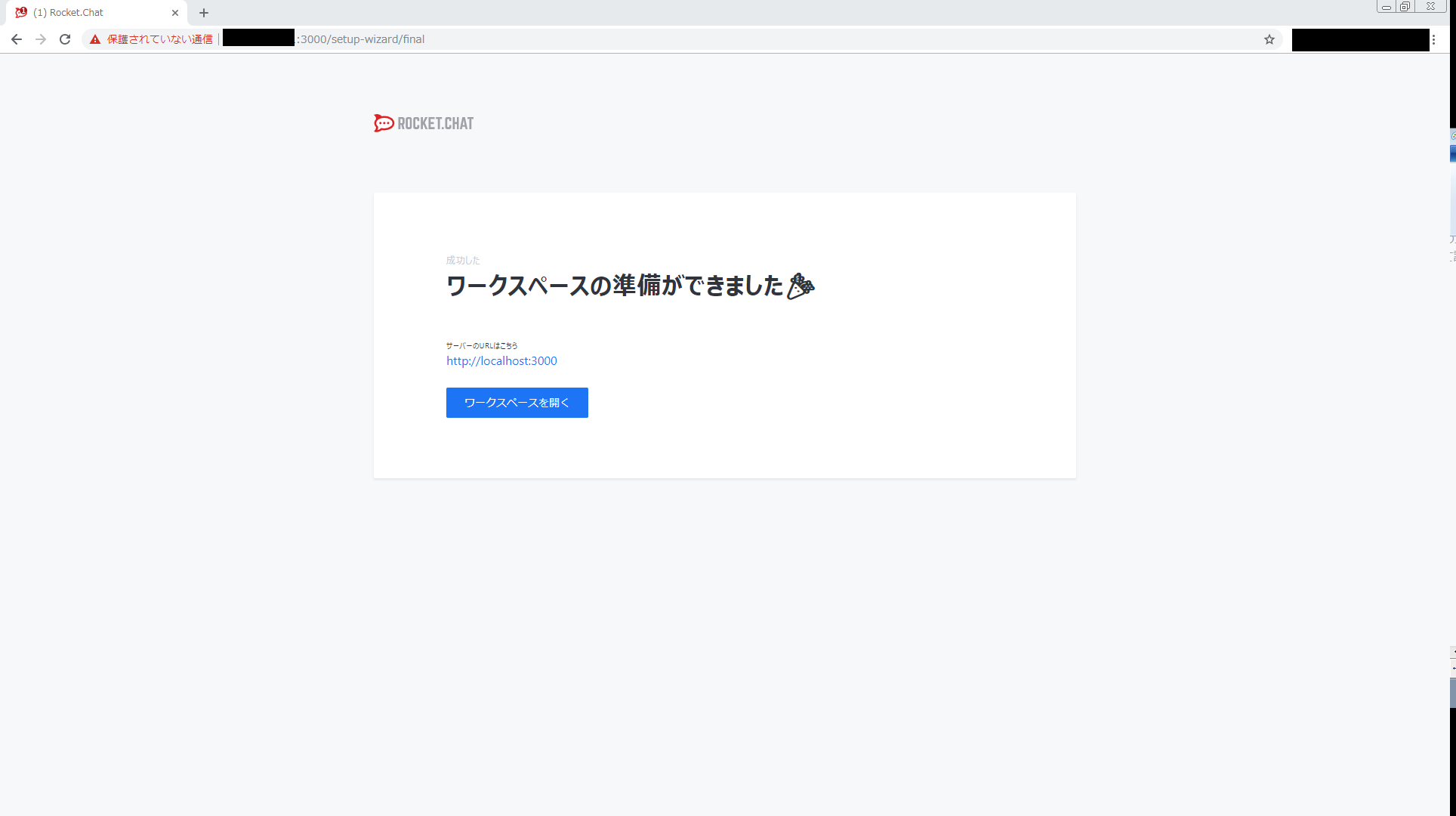Click the 成功した label above heading
This screenshot has height=816, width=1456.
click(463, 260)
